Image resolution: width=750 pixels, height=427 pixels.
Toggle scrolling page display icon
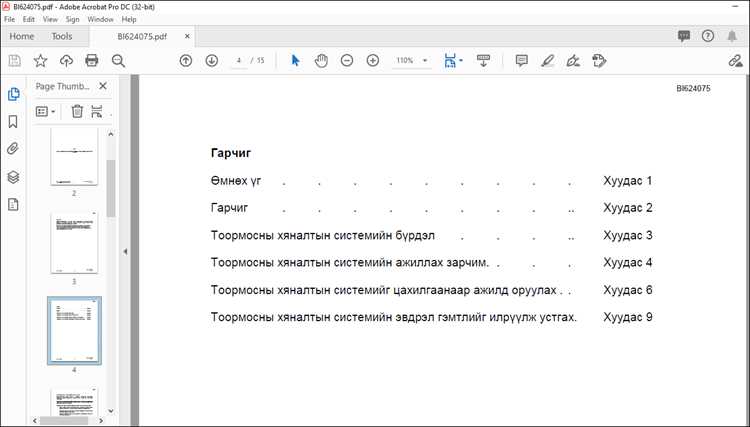click(483, 61)
